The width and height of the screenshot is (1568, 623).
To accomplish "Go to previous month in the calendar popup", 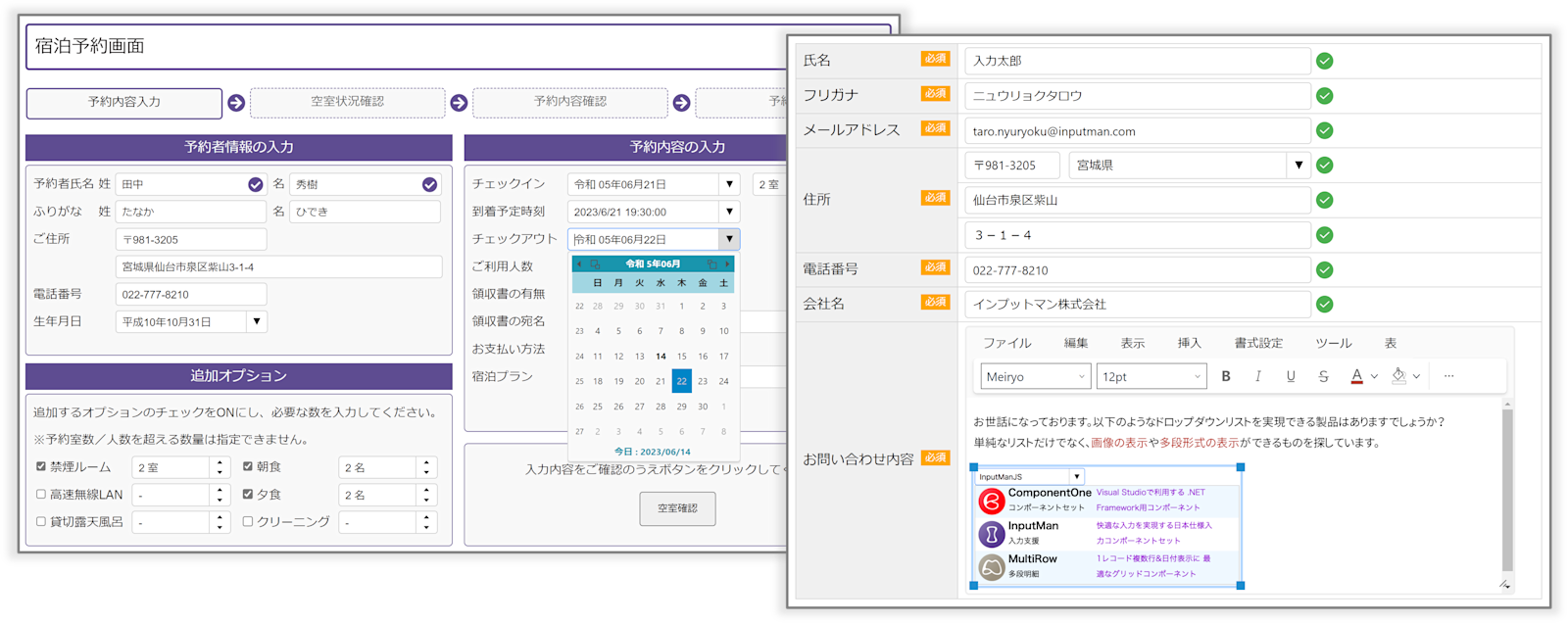I will (x=579, y=264).
